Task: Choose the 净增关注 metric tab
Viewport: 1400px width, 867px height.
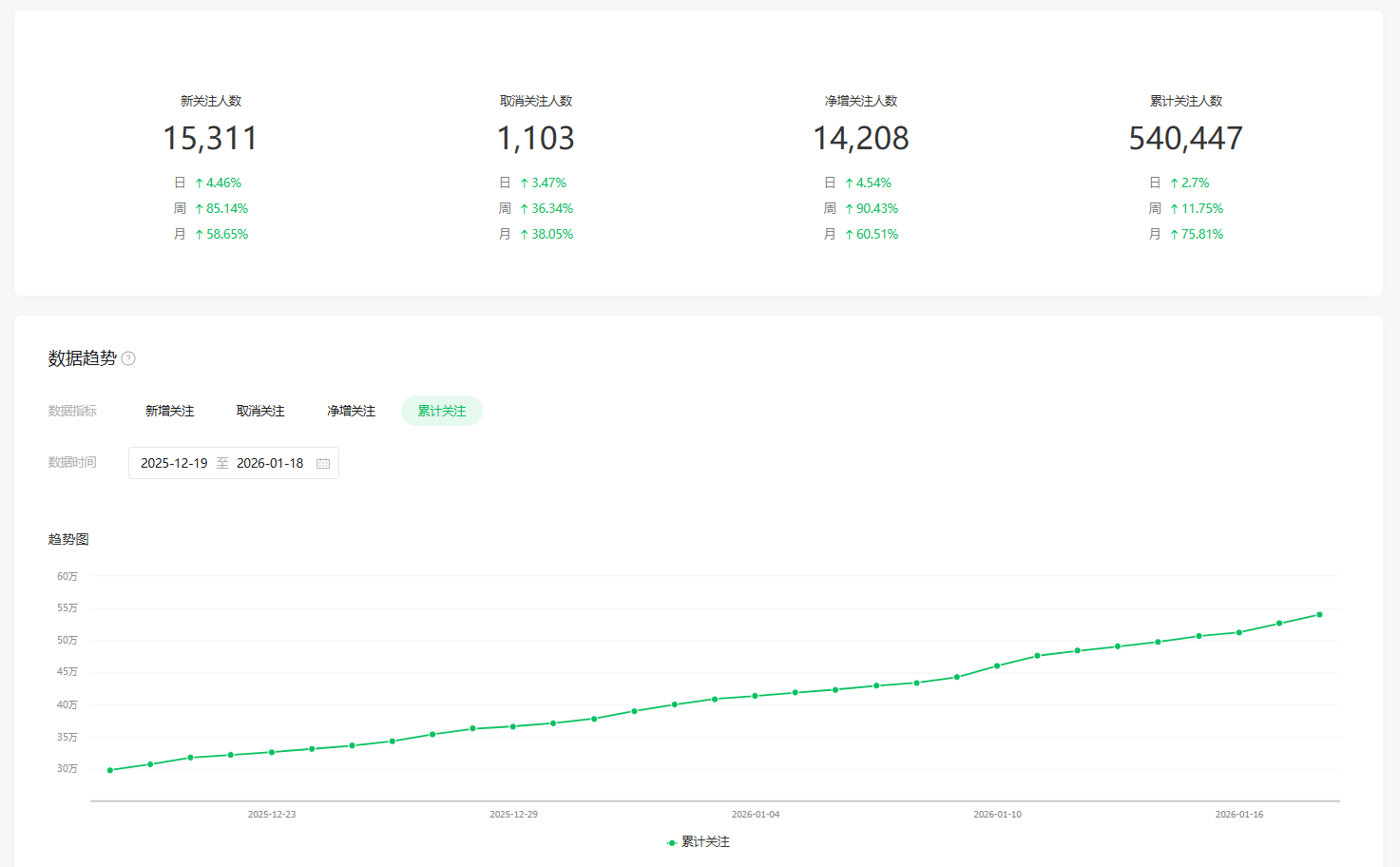Action: tap(351, 411)
